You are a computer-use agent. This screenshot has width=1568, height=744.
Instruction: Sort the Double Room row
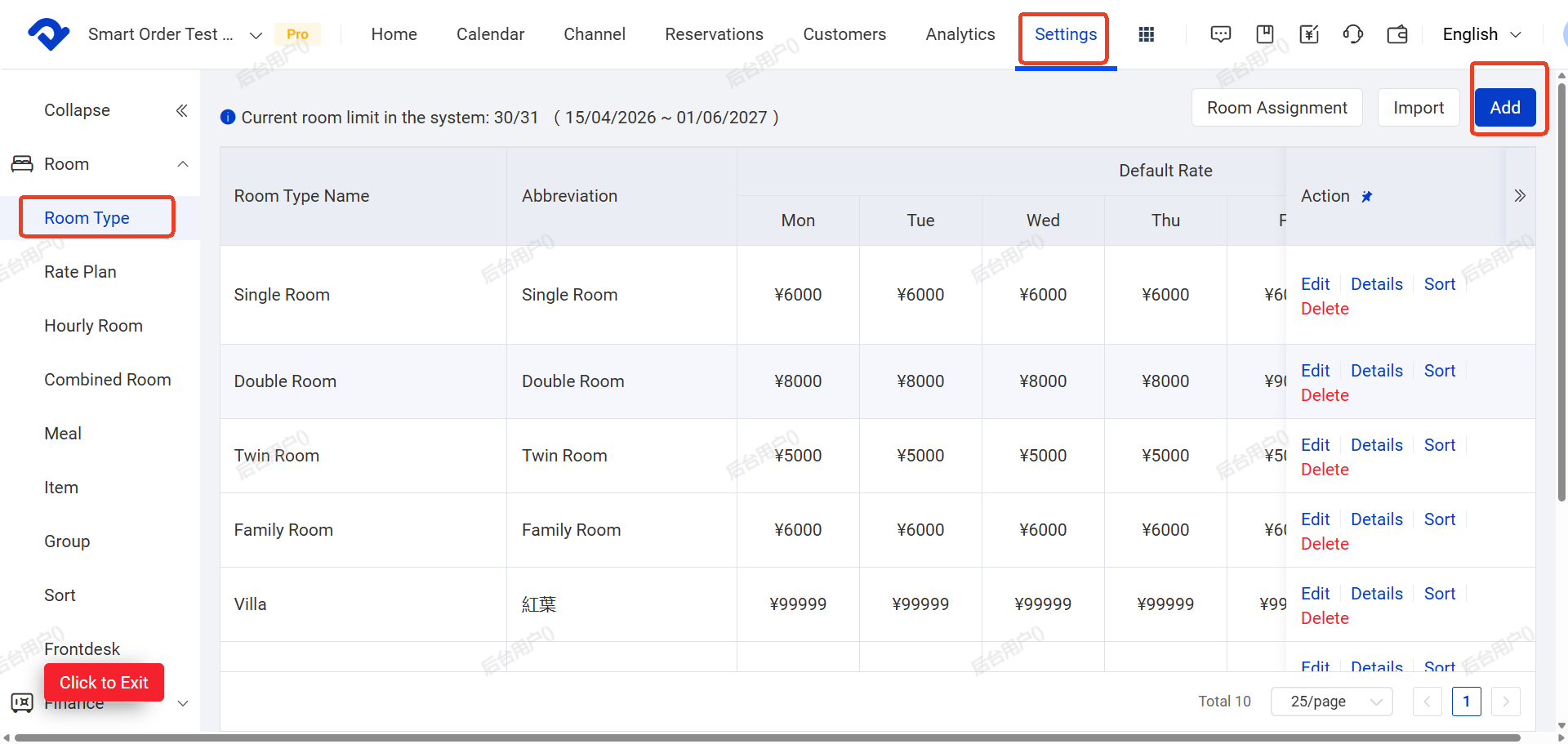tap(1440, 371)
